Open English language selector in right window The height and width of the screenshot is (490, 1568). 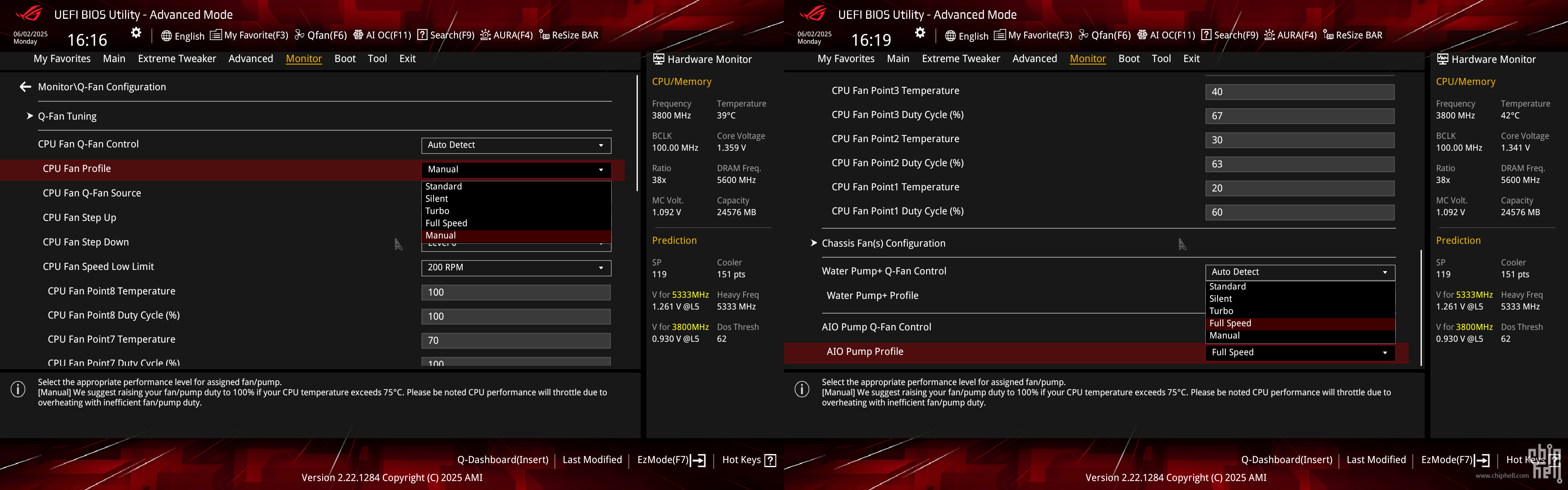(967, 36)
